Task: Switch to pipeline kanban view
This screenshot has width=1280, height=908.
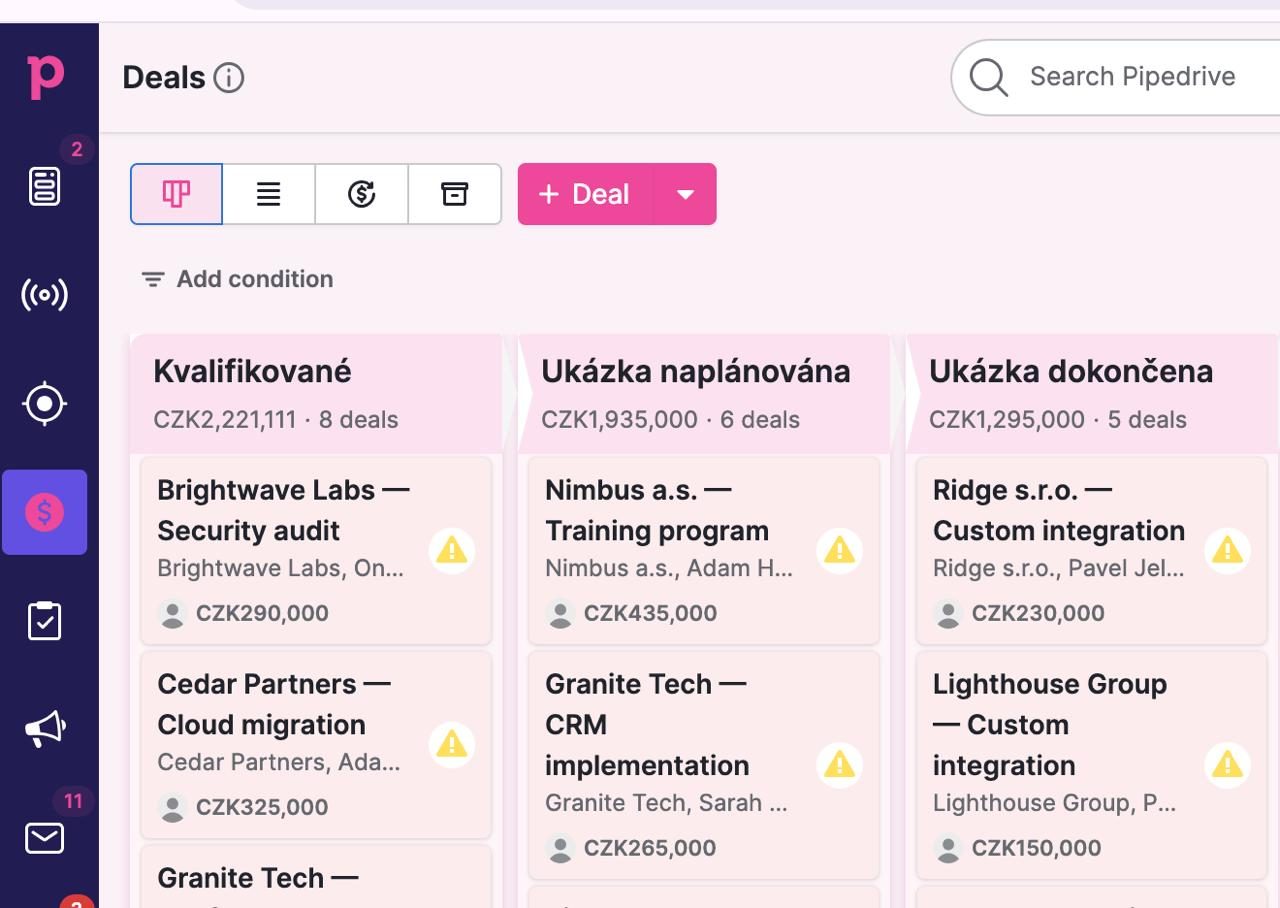Action: (176, 194)
